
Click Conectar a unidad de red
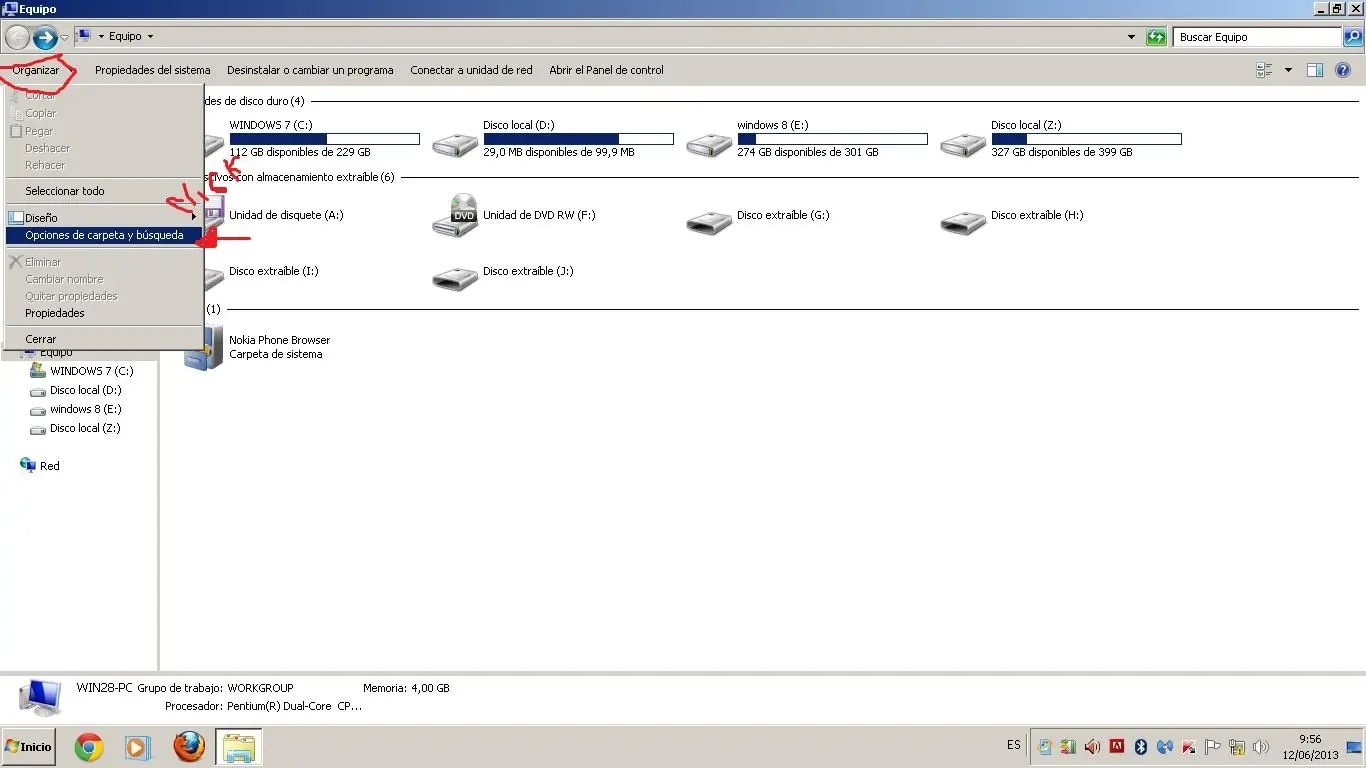(471, 70)
